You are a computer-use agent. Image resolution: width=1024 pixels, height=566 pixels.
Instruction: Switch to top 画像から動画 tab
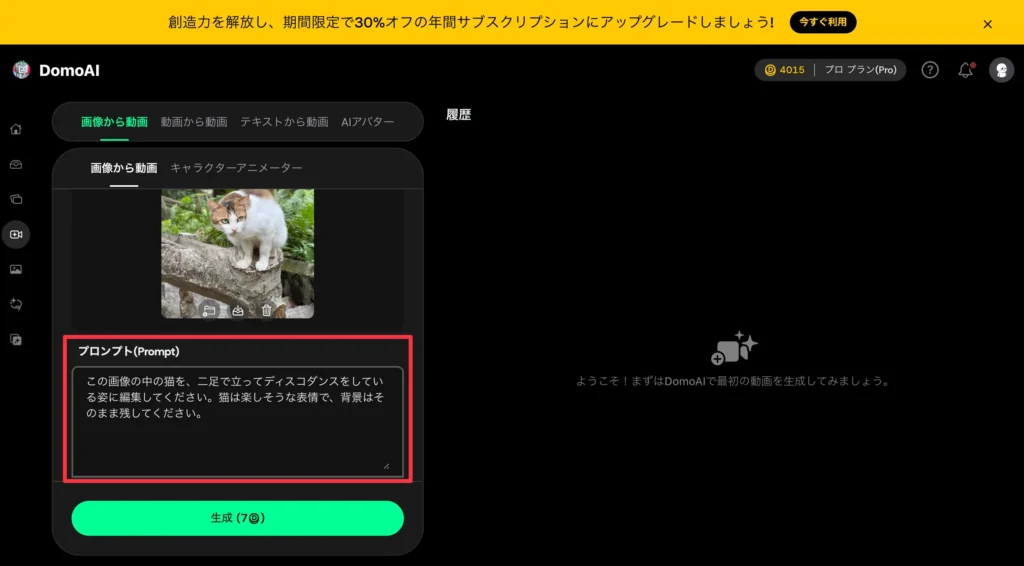(114, 122)
